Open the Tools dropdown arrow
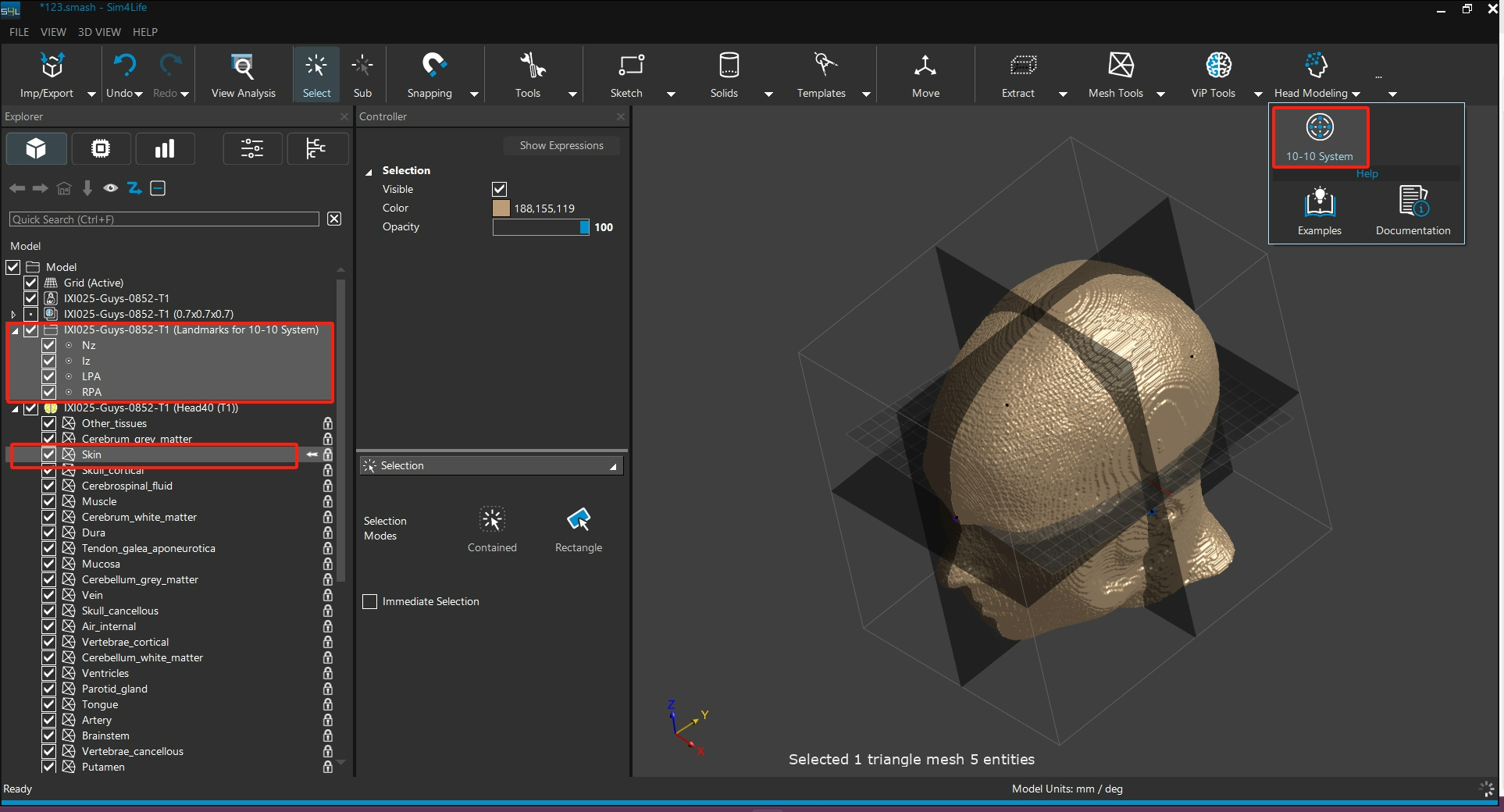The width and height of the screenshot is (1504, 812). click(572, 94)
